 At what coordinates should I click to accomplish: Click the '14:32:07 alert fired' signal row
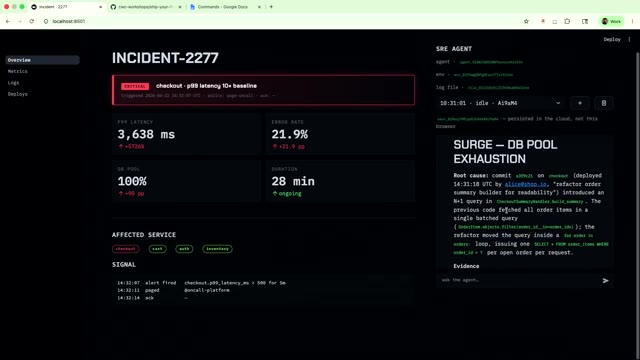tap(201, 283)
